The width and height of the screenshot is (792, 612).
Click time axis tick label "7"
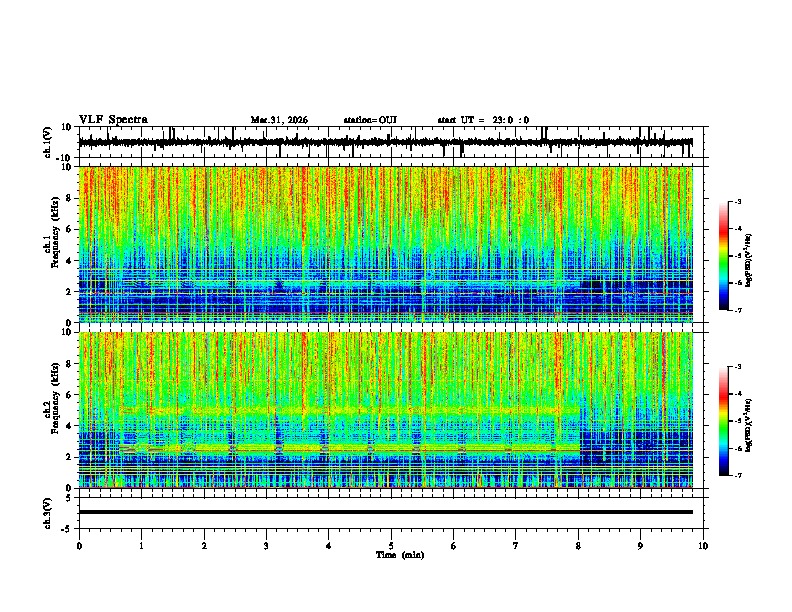[516, 546]
